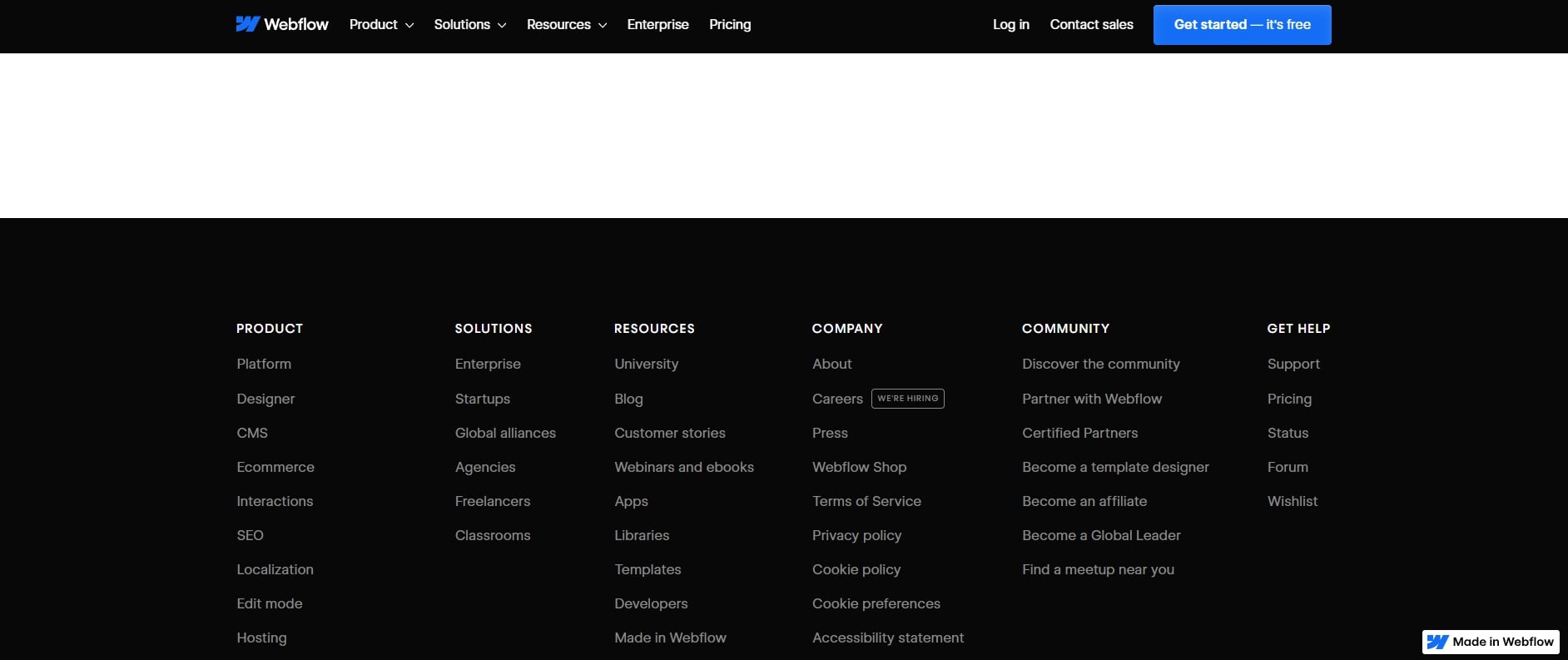1568x660 pixels.
Task: Check Status footer link
Action: coord(1288,433)
